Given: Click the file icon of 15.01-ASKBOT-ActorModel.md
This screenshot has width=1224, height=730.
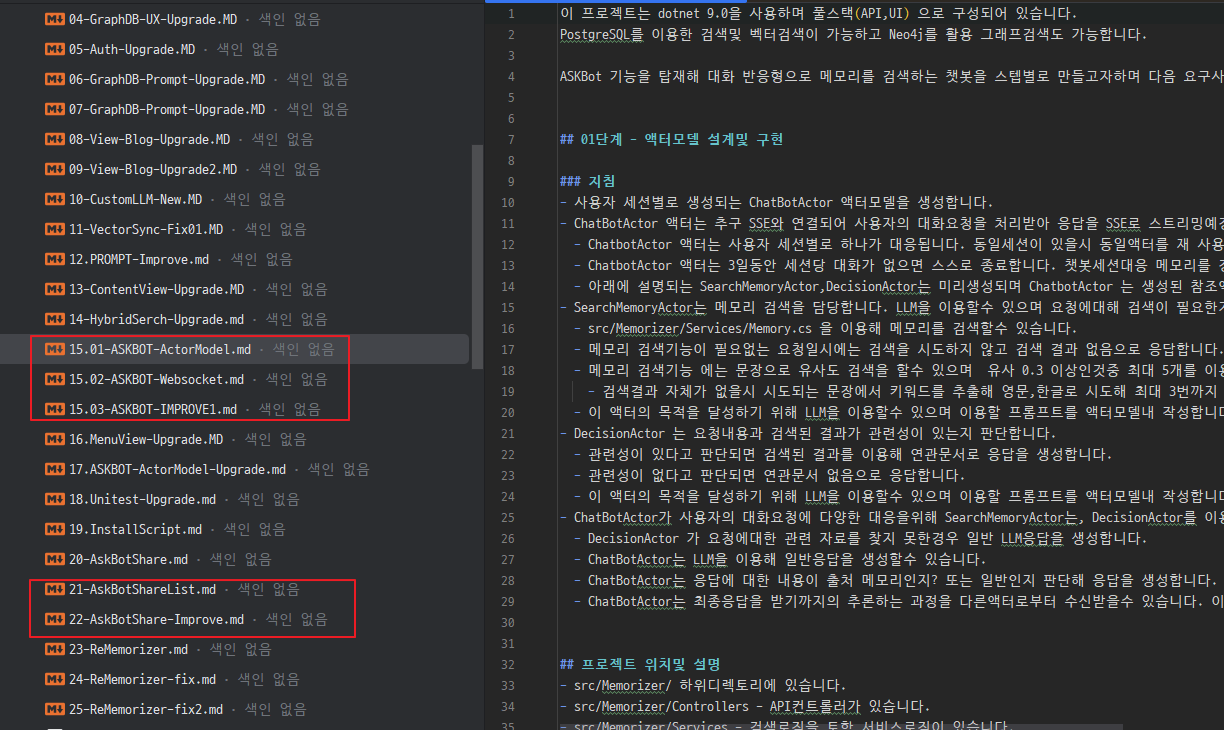Looking at the screenshot, I should [x=56, y=349].
